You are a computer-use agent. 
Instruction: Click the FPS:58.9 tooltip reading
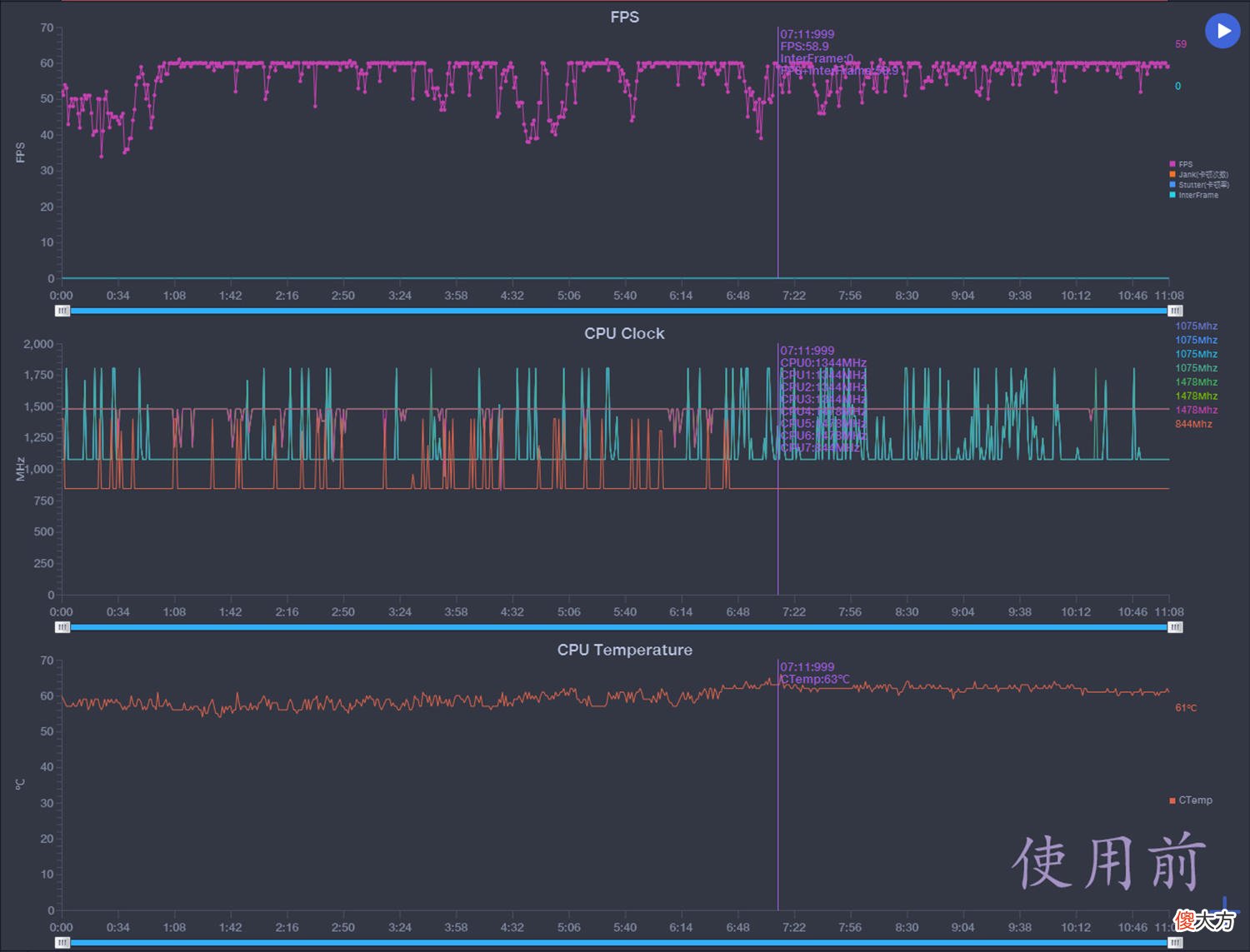[804, 47]
